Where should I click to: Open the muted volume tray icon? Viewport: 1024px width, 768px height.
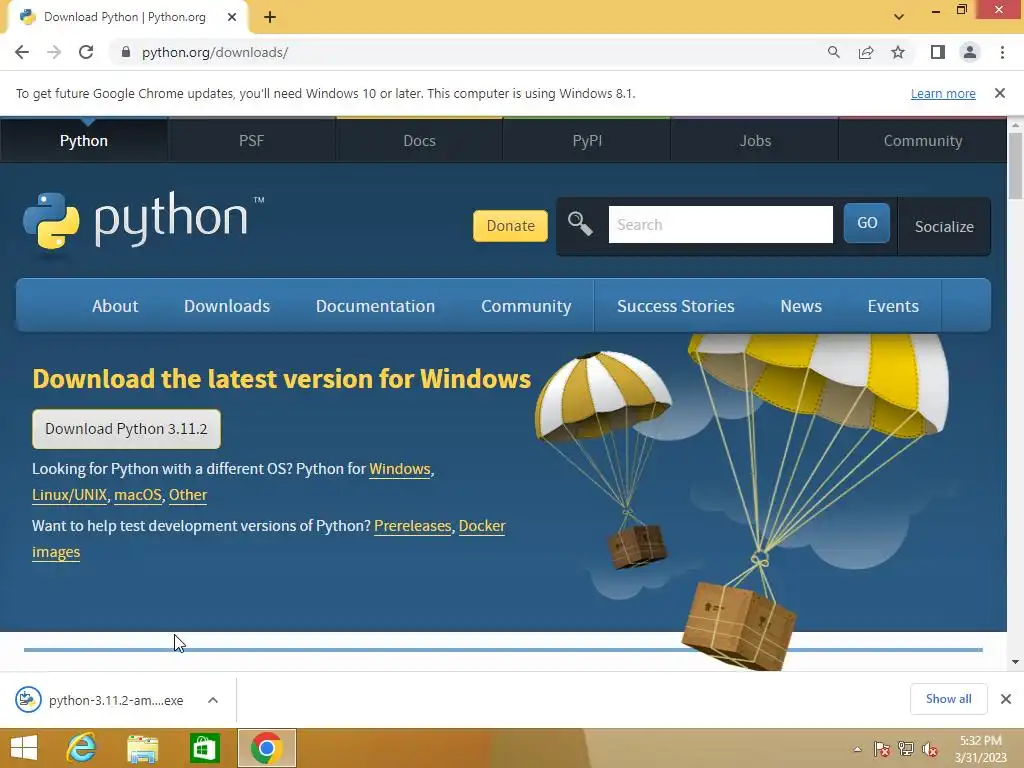(x=930, y=750)
